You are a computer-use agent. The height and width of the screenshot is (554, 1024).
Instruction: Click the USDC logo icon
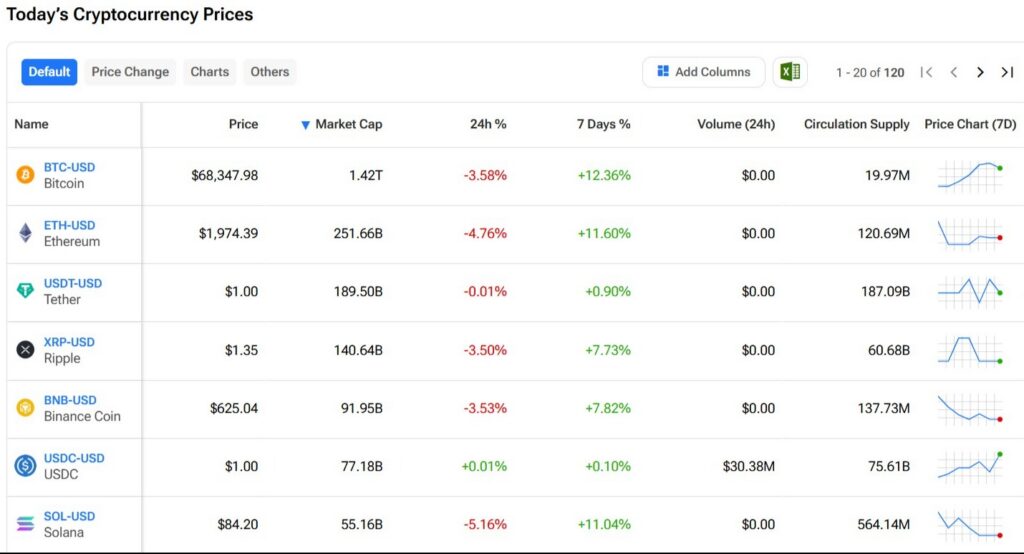pos(25,466)
